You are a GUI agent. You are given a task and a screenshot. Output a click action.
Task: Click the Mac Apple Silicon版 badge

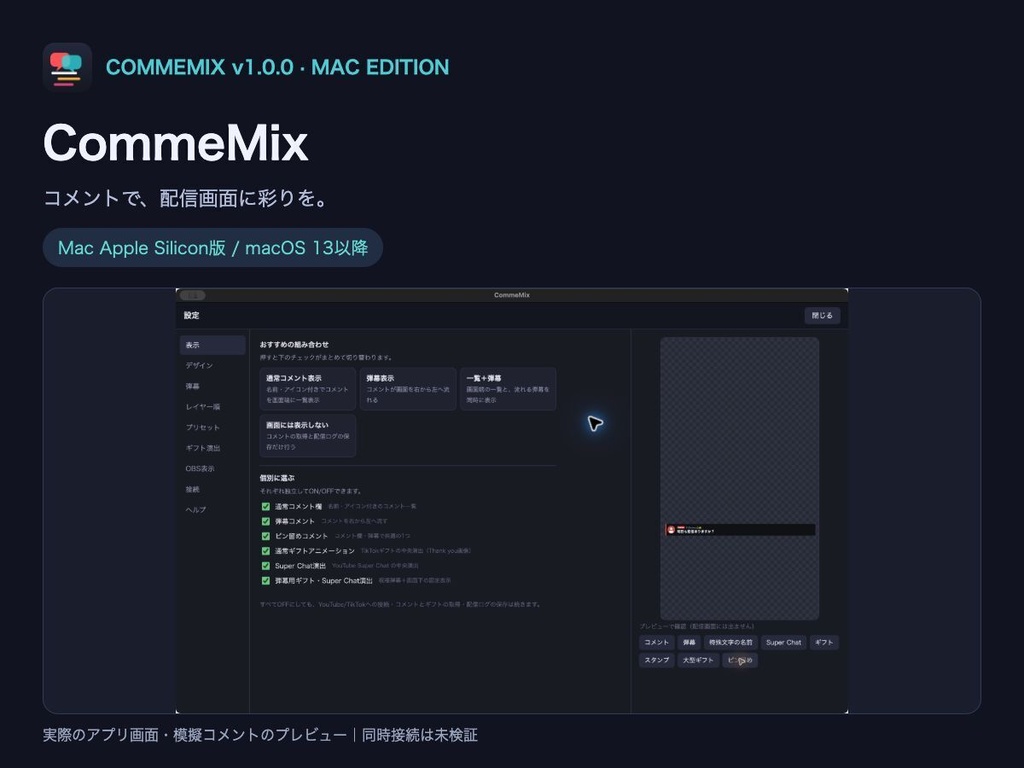click(x=213, y=248)
